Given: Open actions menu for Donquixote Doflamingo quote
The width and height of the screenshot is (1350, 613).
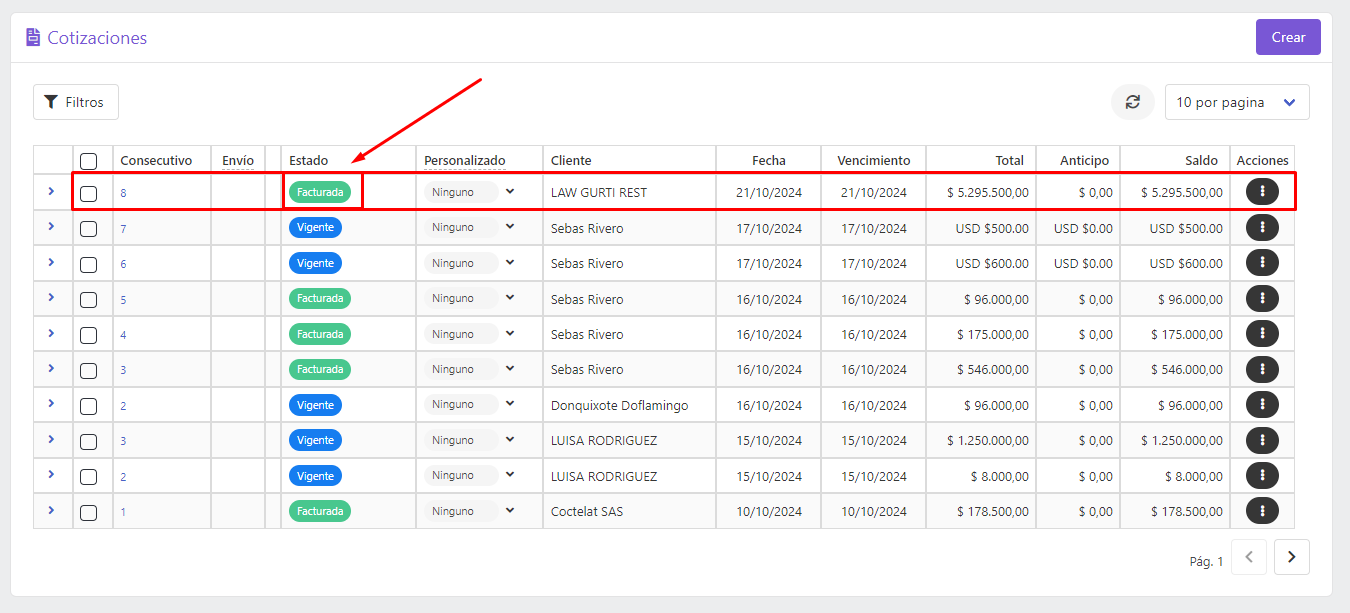Looking at the screenshot, I should click(1262, 405).
